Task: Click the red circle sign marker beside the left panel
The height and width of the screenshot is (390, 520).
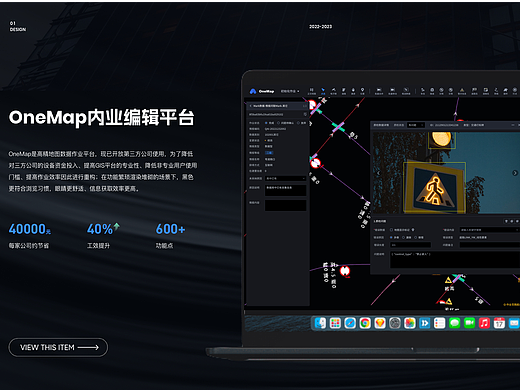Action: [315, 163]
